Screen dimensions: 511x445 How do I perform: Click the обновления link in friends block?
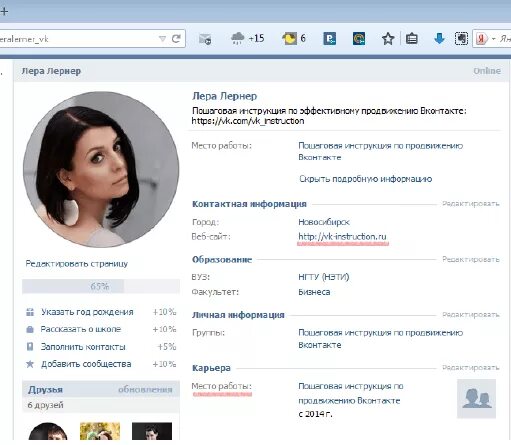coord(145,389)
